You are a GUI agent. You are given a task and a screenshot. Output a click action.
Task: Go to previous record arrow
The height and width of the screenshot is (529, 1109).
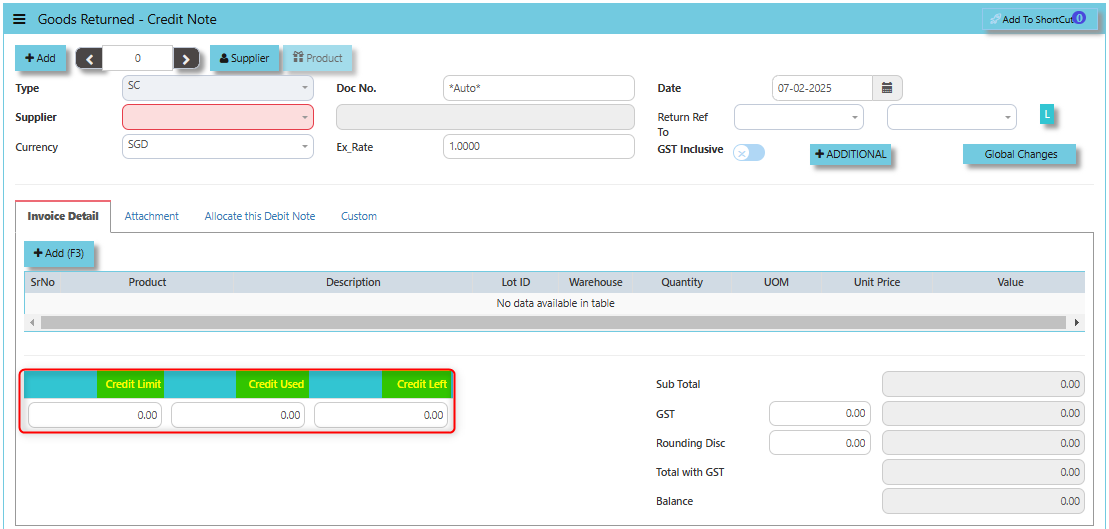[x=89, y=59]
